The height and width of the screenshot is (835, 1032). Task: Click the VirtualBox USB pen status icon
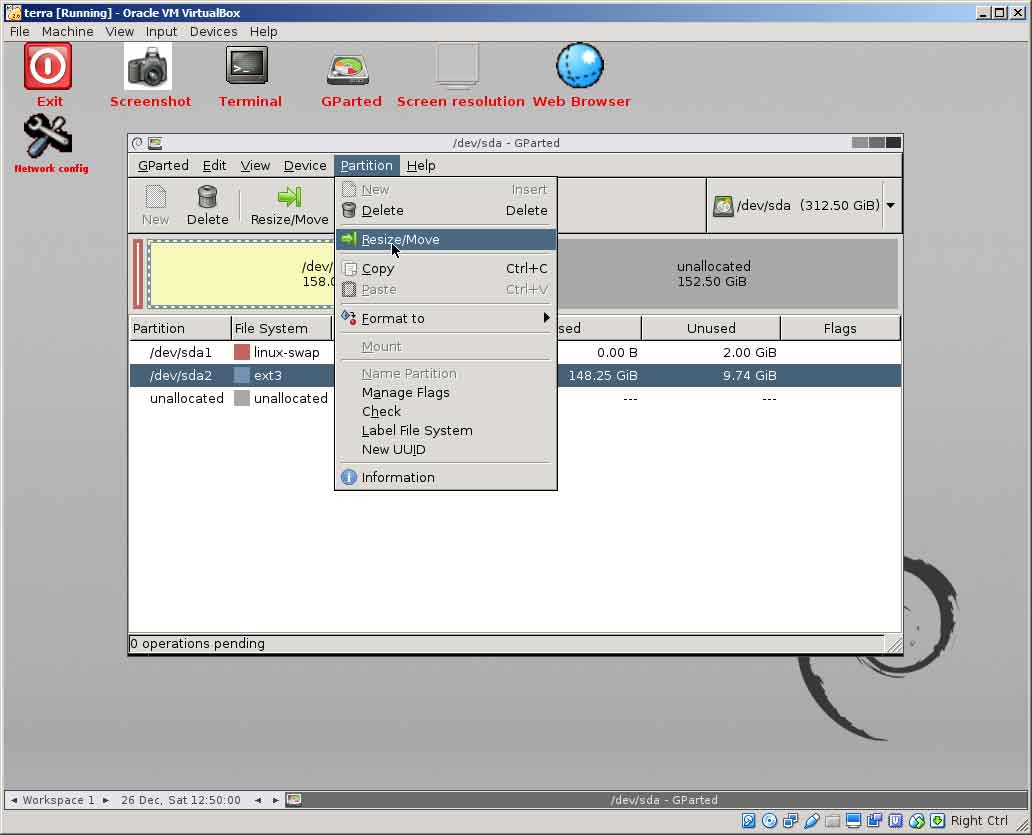coord(812,821)
